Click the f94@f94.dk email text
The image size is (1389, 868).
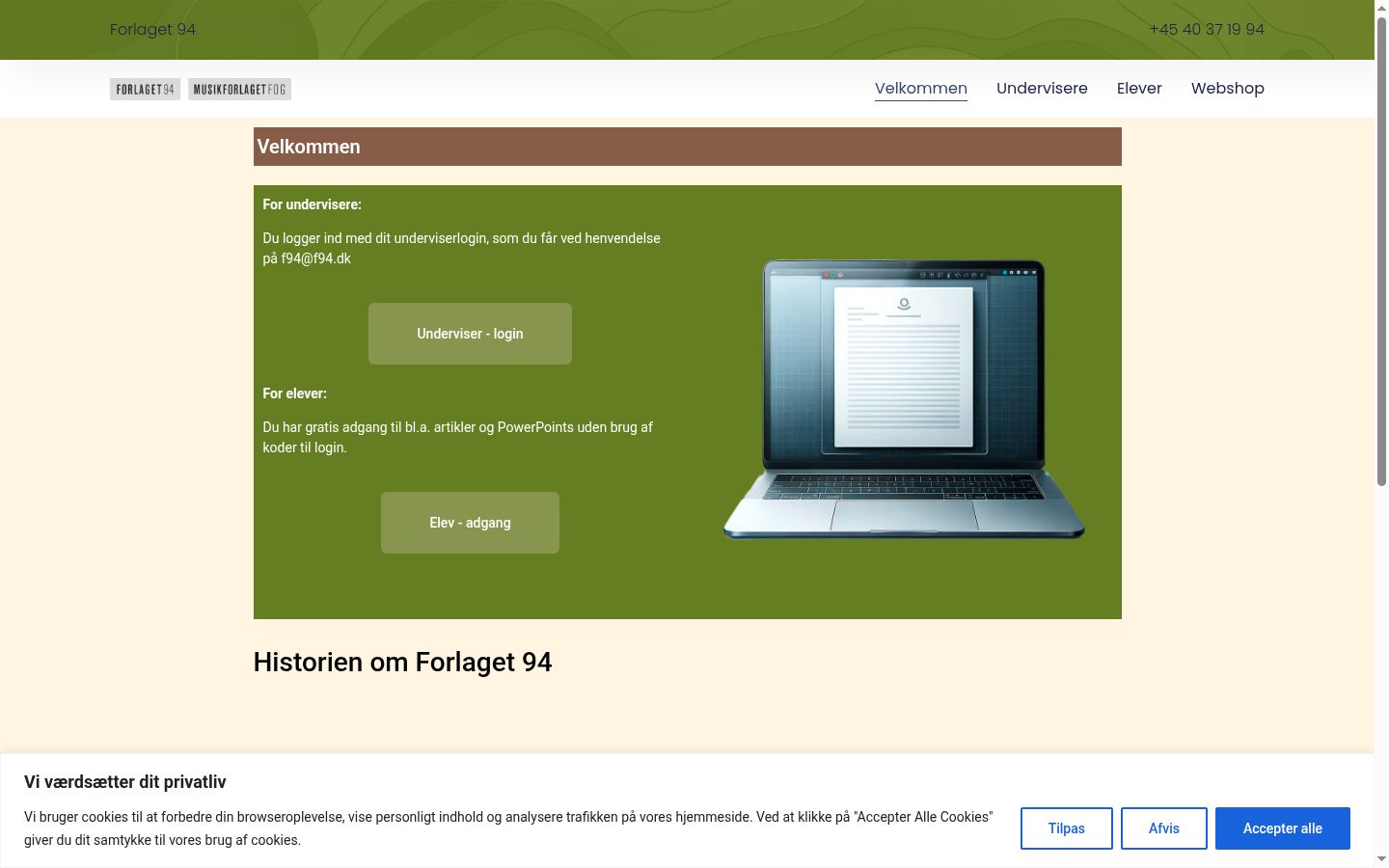click(316, 258)
